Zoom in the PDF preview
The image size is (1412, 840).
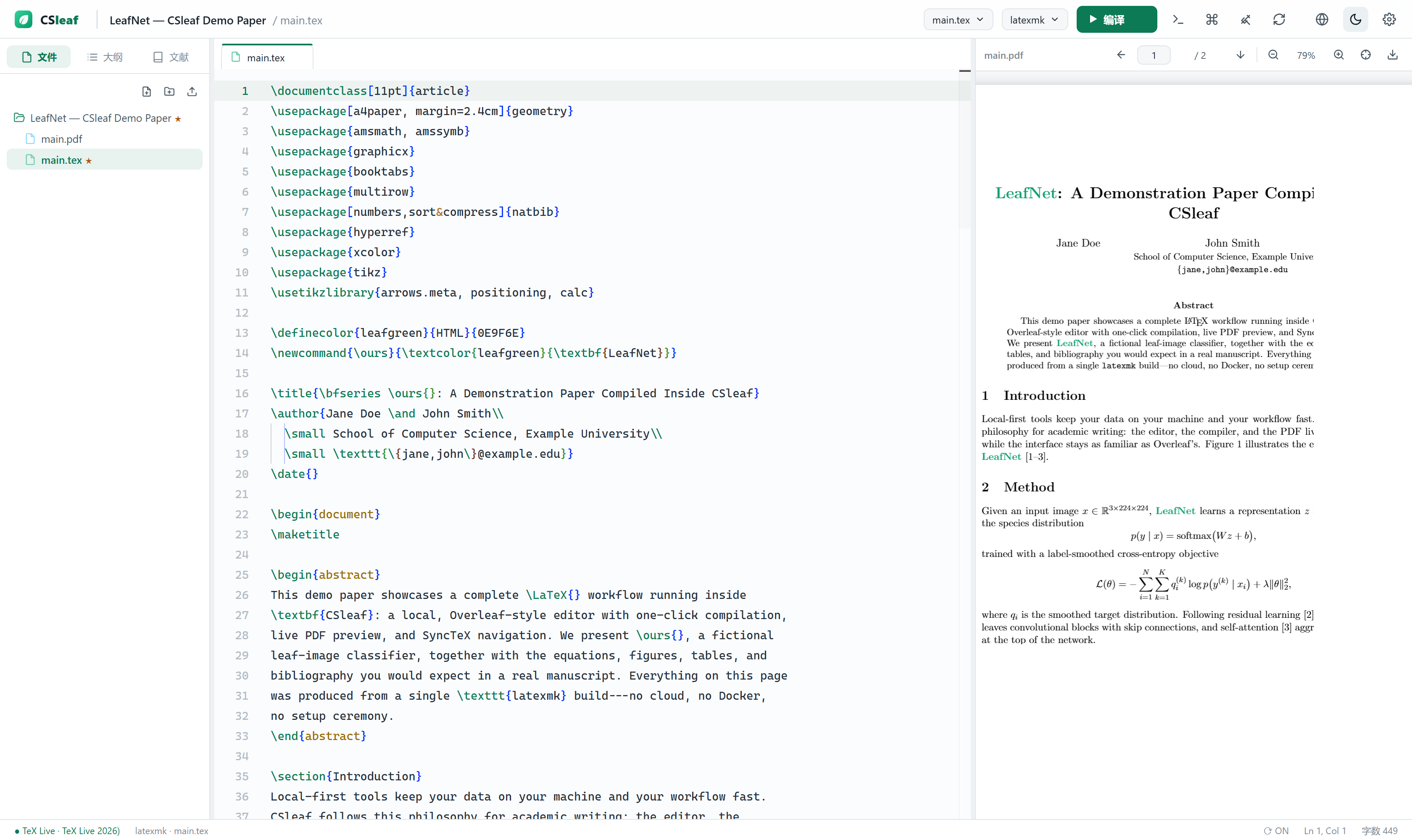(1339, 55)
